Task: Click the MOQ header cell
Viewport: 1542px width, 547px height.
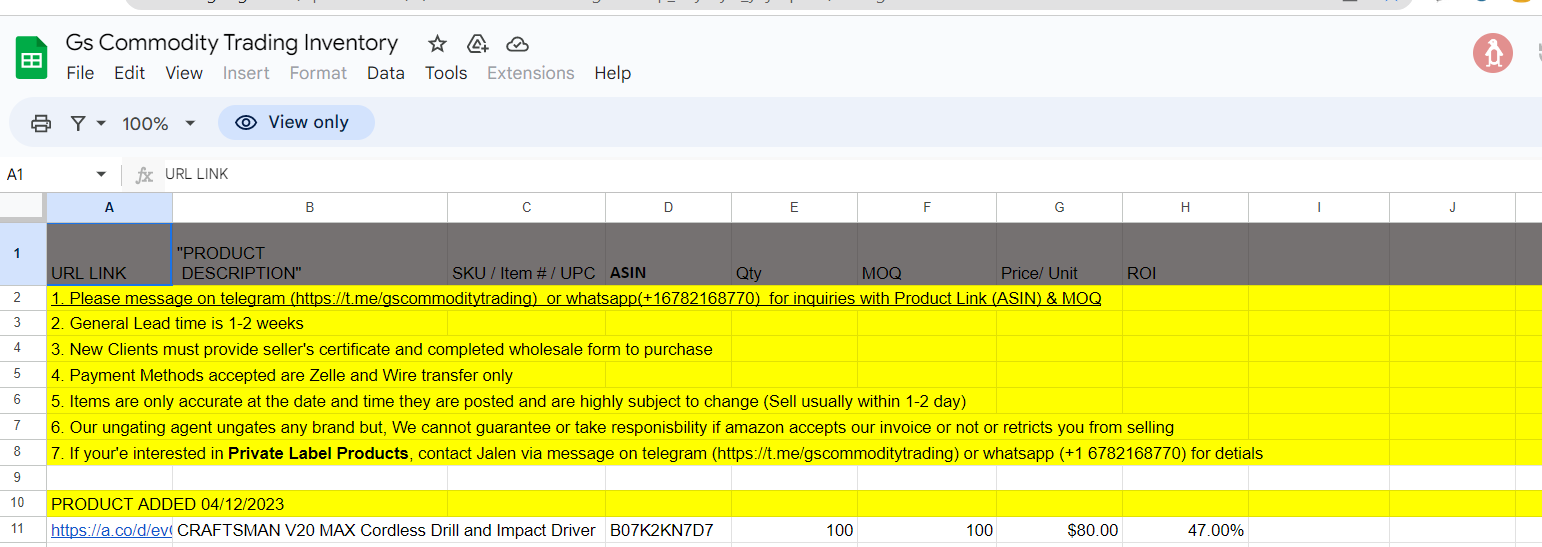Action: 927,254
